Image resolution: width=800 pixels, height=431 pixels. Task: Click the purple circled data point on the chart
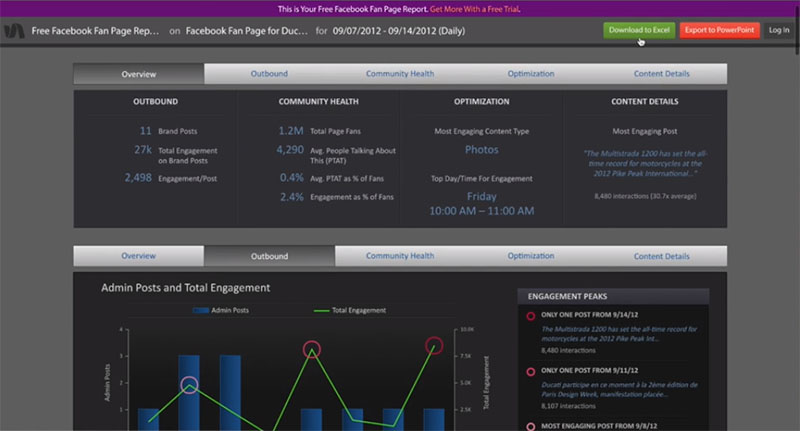(x=189, y=385)
